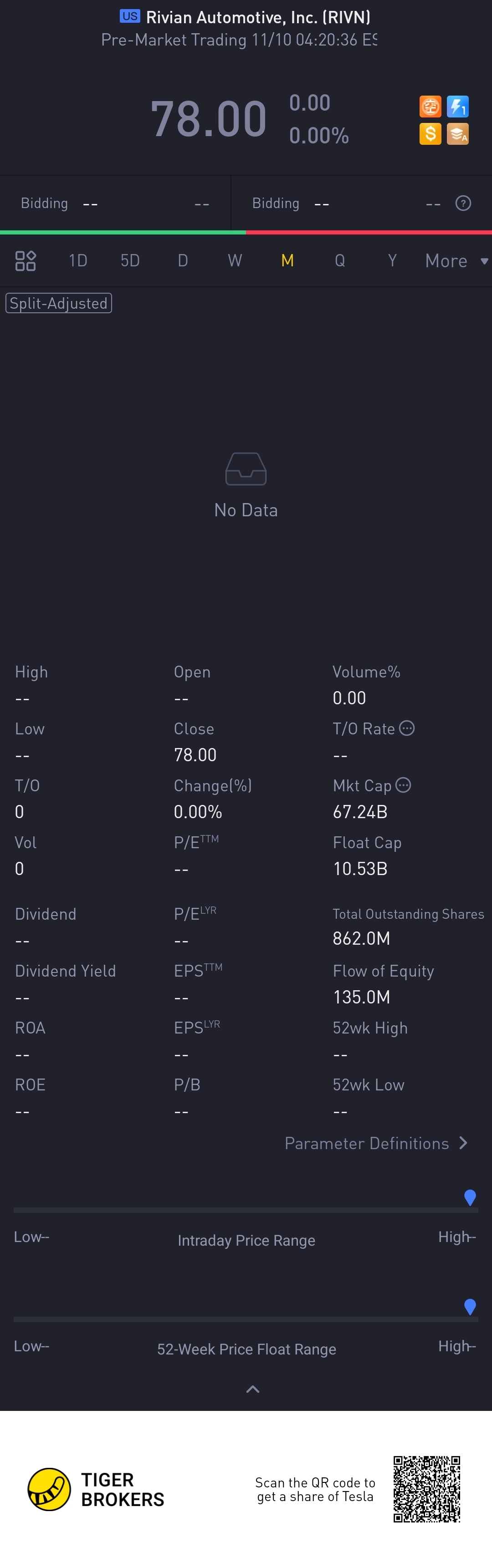This screenshot has height=1568, width=492.
Task: Collapse the stock details panel
Action: 252,1390
